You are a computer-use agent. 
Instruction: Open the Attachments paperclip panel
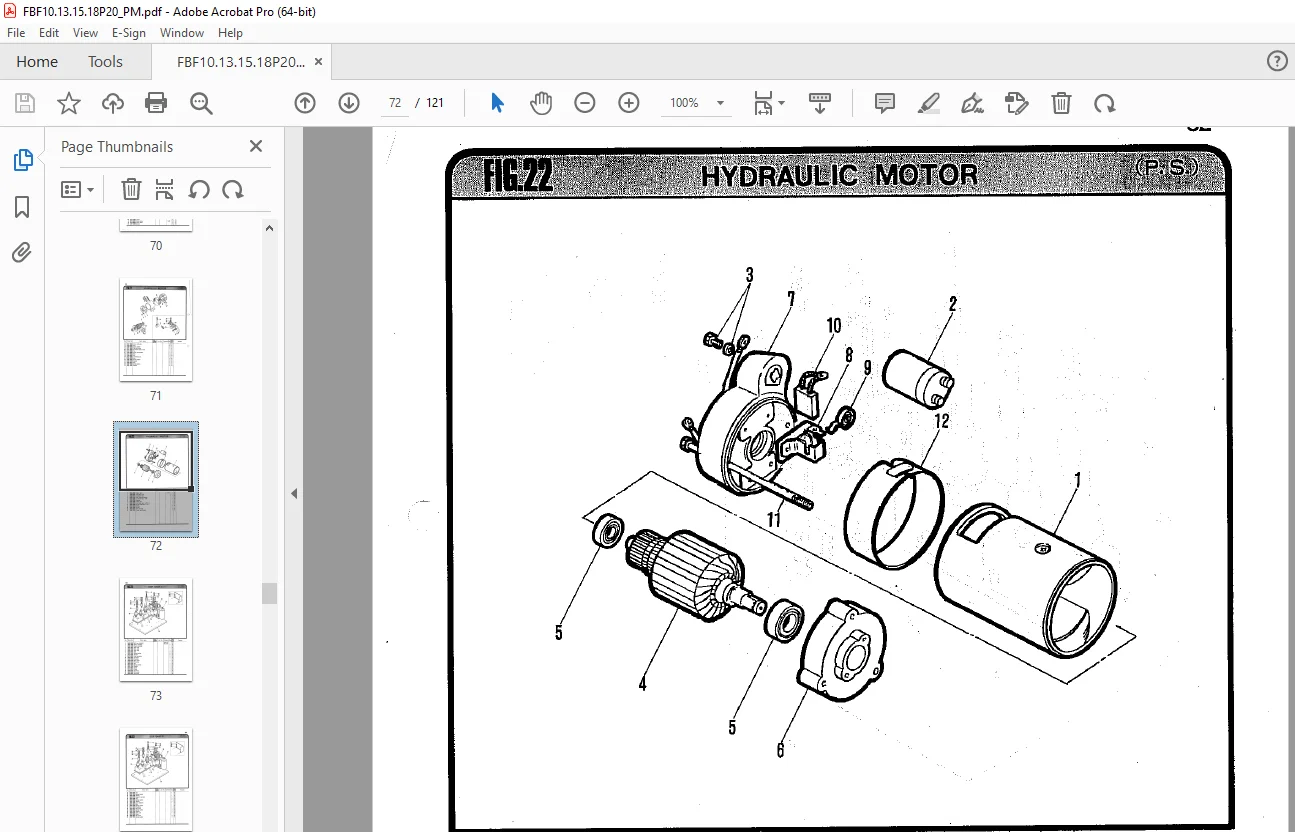pyautogui.click(x=22, y=253)
